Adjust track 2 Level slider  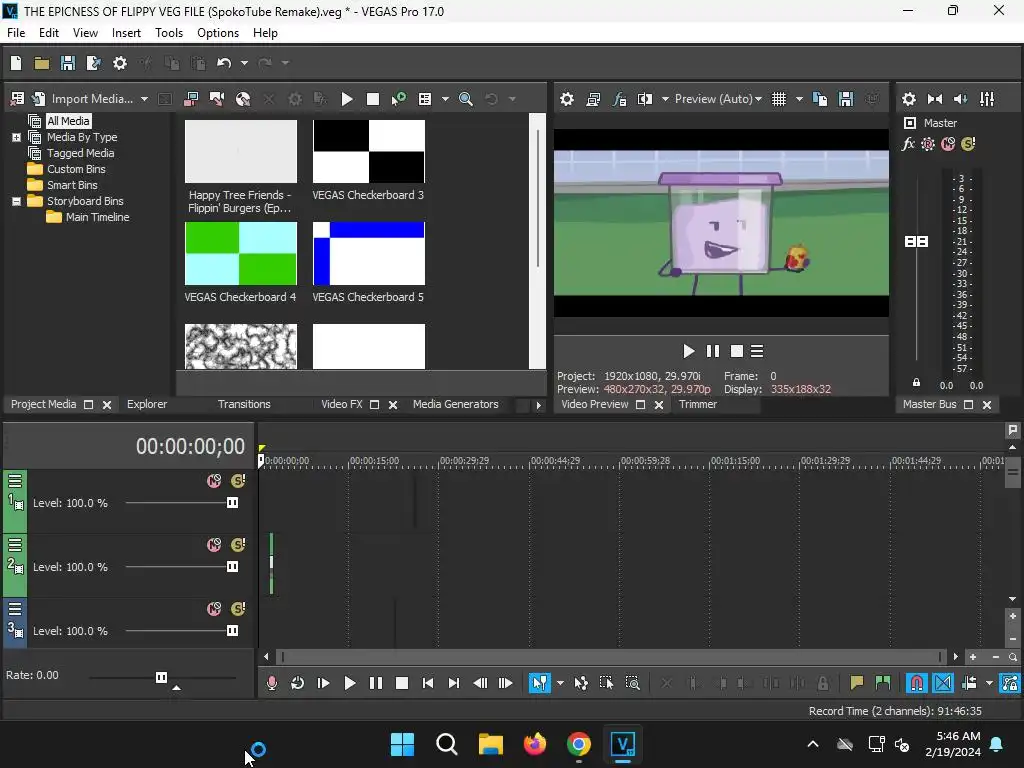tap(232, 567)
